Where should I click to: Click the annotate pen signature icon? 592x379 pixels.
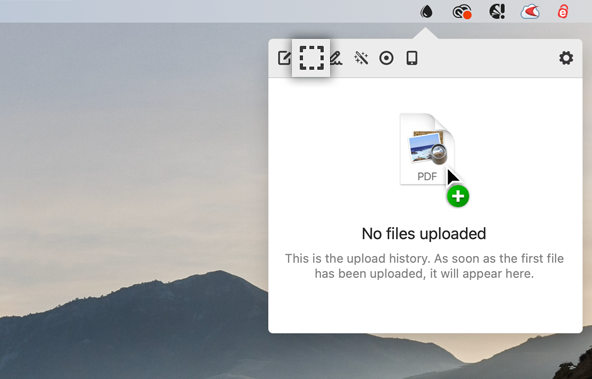[336, 59]
